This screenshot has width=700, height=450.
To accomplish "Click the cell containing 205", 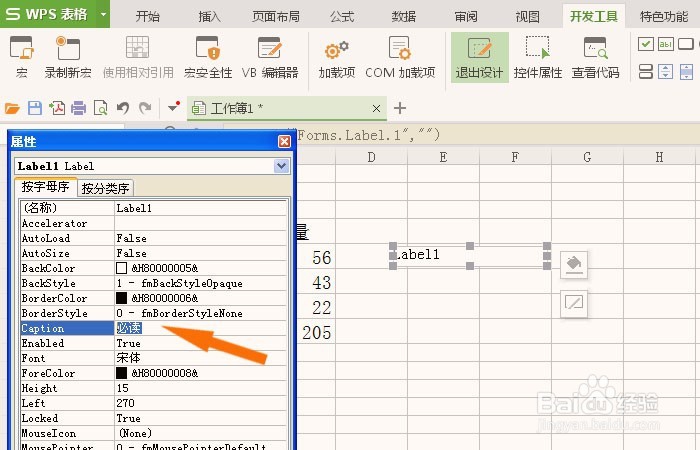I will (317, 332).
